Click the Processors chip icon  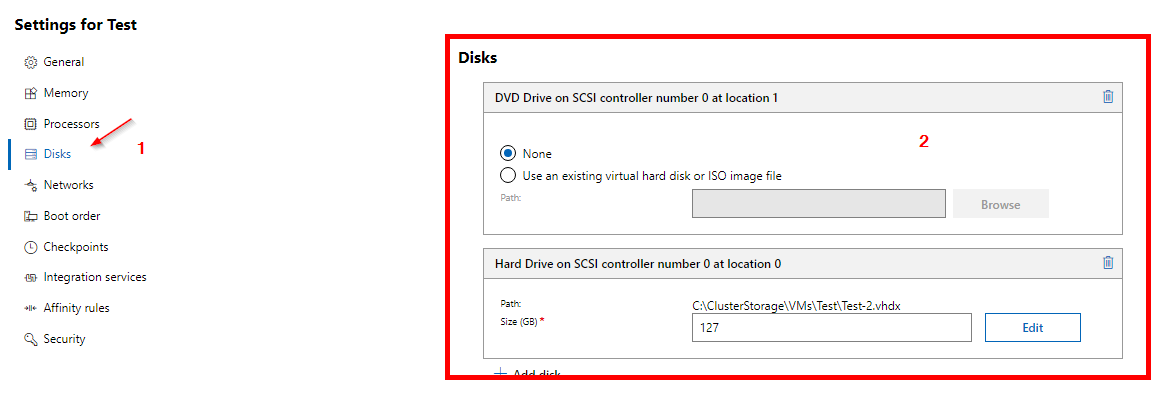tap(31, 124)
